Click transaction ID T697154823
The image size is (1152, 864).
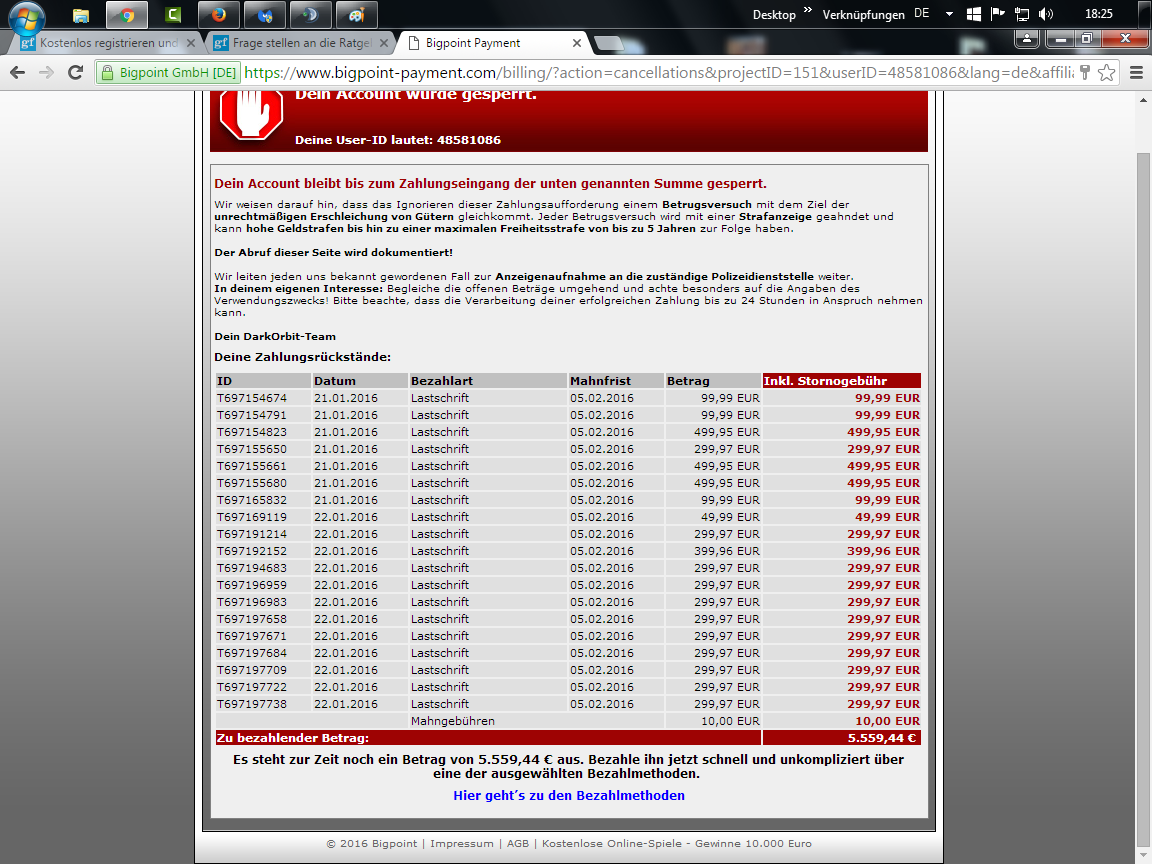click(x=252, y=432)
